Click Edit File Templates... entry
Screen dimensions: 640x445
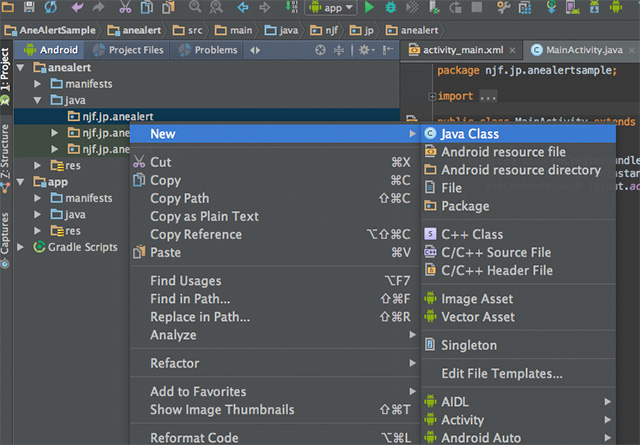coord(518,374)
